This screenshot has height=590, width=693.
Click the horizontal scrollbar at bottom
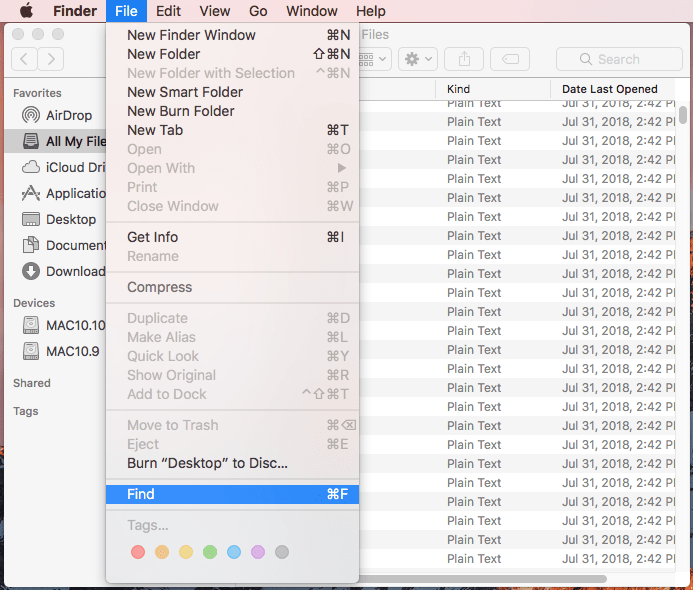pos(483,579)
